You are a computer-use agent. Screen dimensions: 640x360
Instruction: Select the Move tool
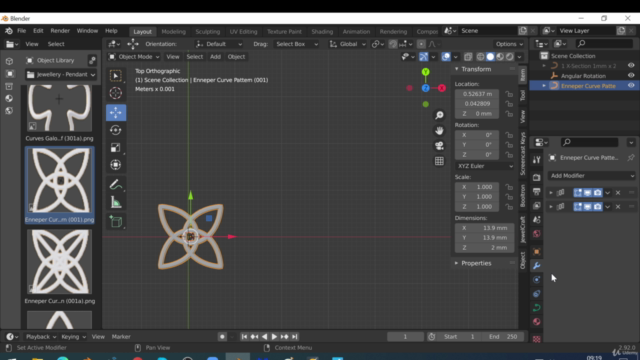coord(116,112)
